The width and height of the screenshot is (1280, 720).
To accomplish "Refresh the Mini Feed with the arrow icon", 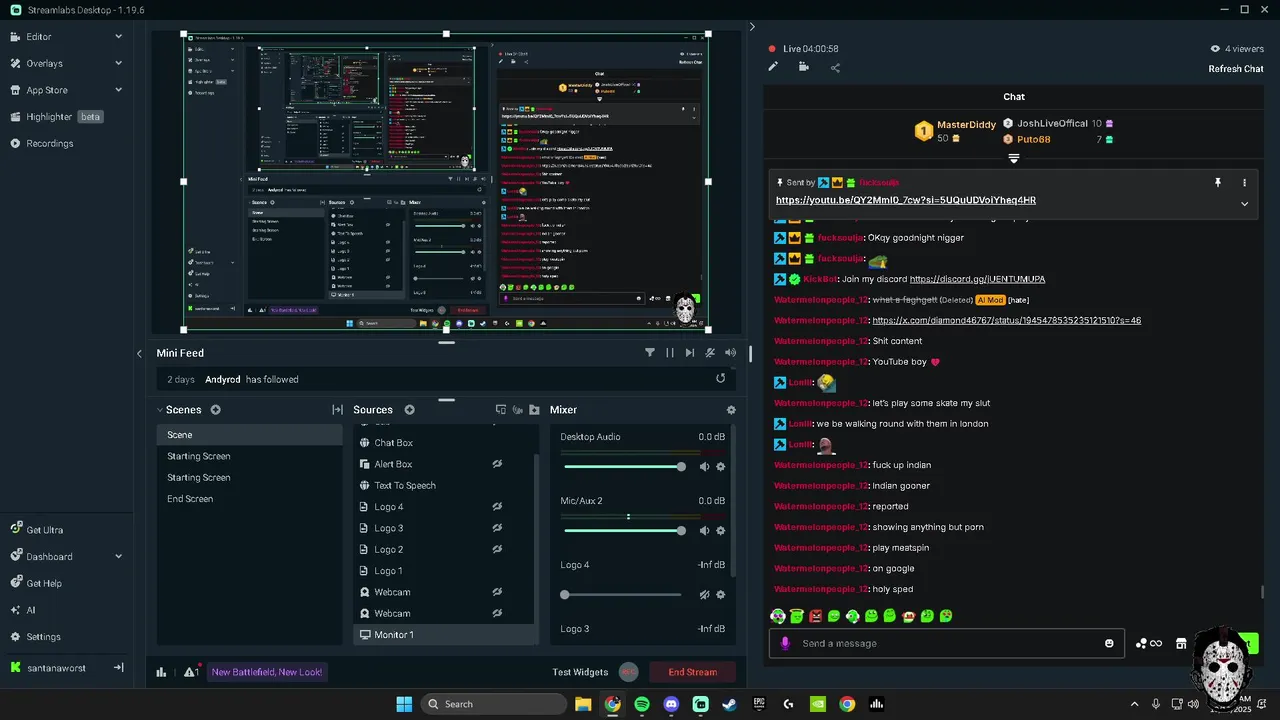I will coord(720,378).
